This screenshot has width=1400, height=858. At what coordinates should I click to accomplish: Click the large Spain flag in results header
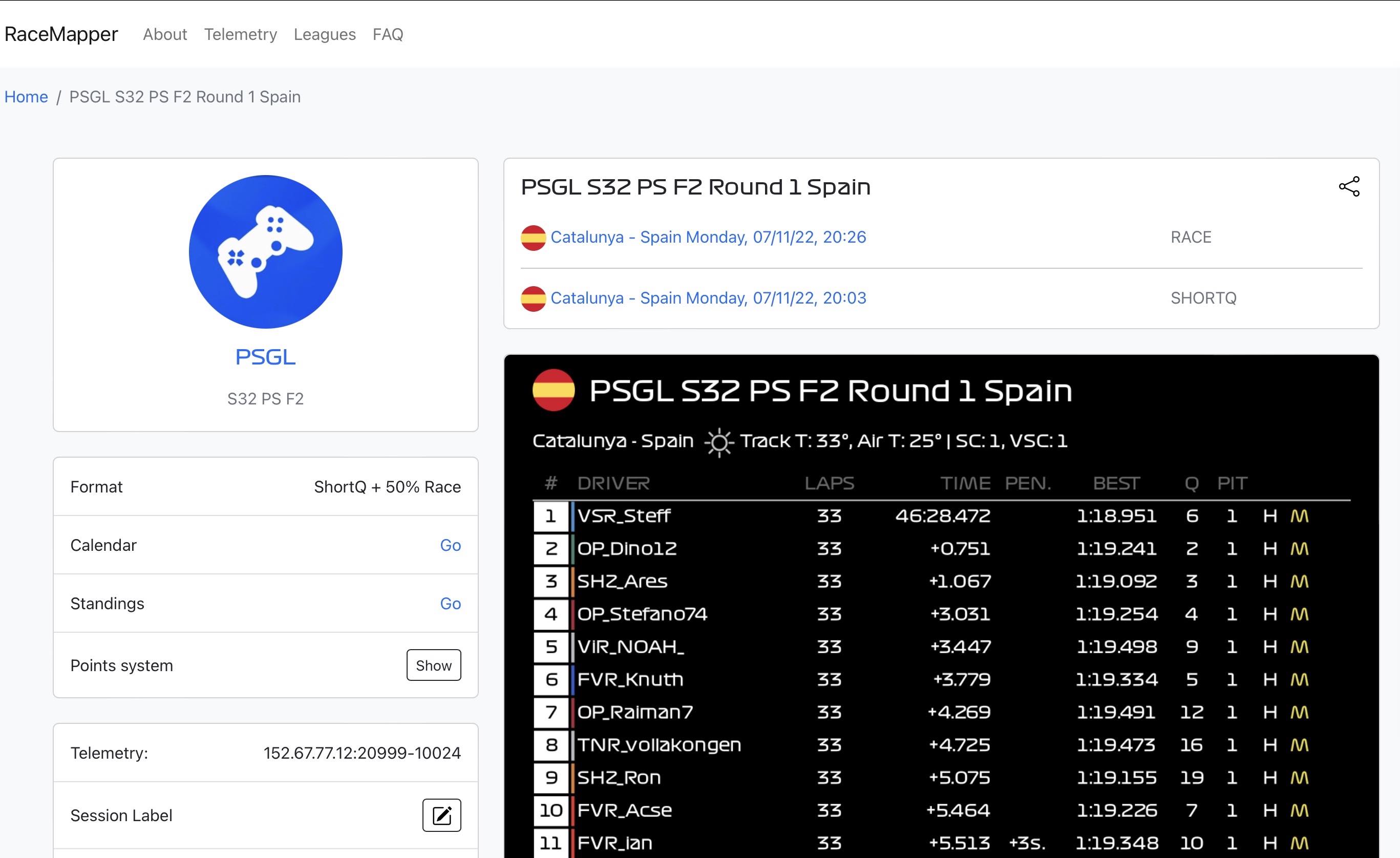pos(554,391)
